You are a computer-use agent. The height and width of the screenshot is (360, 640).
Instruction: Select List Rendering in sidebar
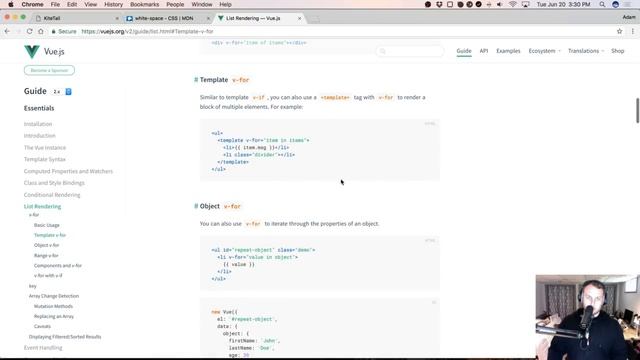(x=42, y=207)
